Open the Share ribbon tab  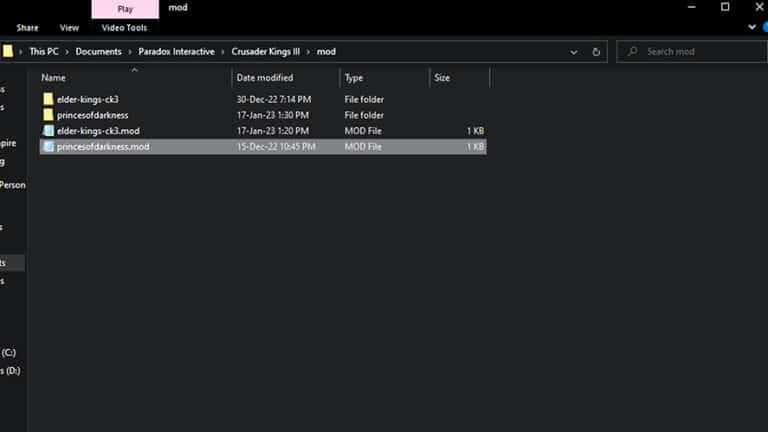pyautogui.click(x=28, y=28)
